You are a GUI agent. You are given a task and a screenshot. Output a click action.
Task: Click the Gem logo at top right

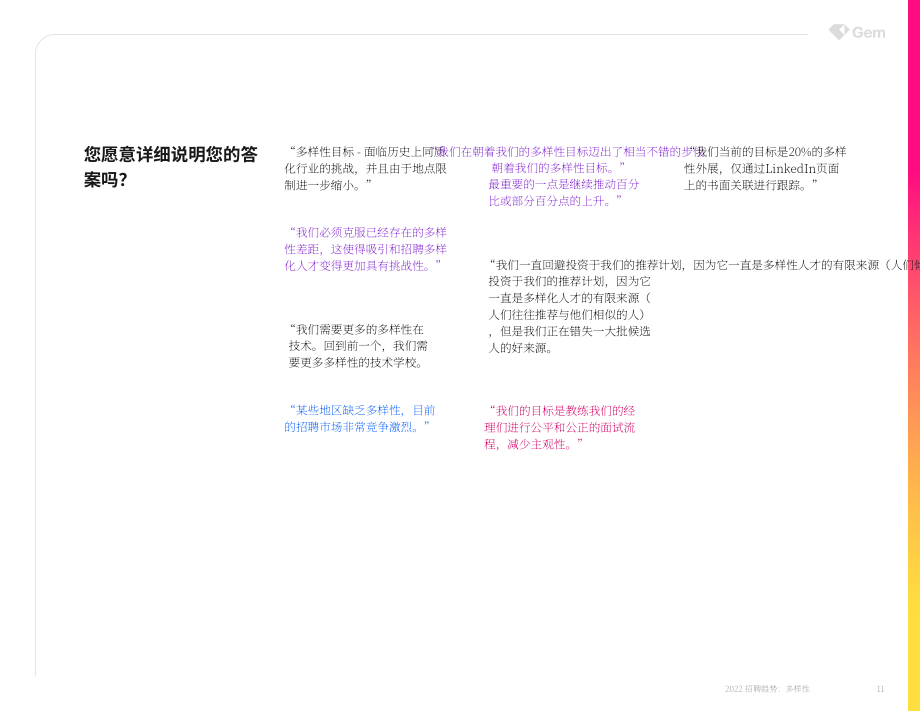tap(857, 32)
